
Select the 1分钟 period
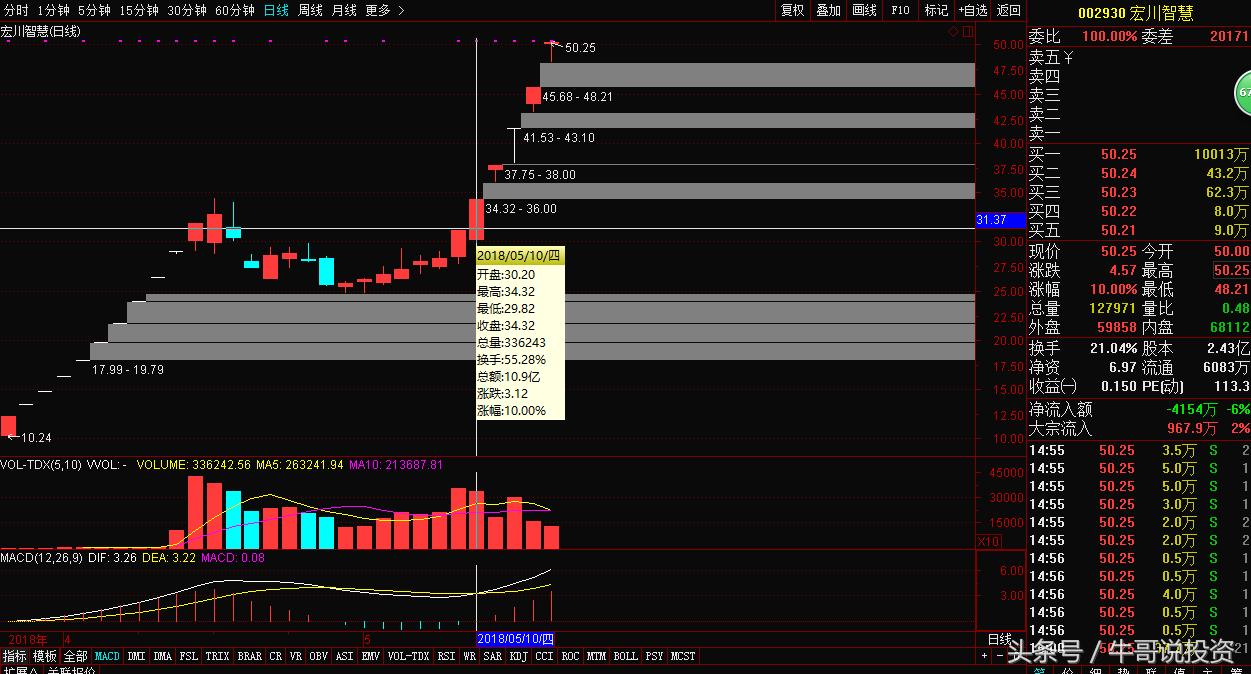[53, 10]
